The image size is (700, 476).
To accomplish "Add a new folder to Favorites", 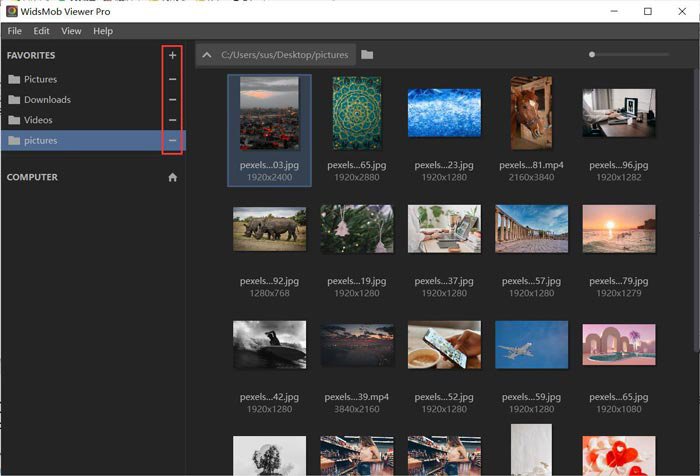I will click(173, 55).
